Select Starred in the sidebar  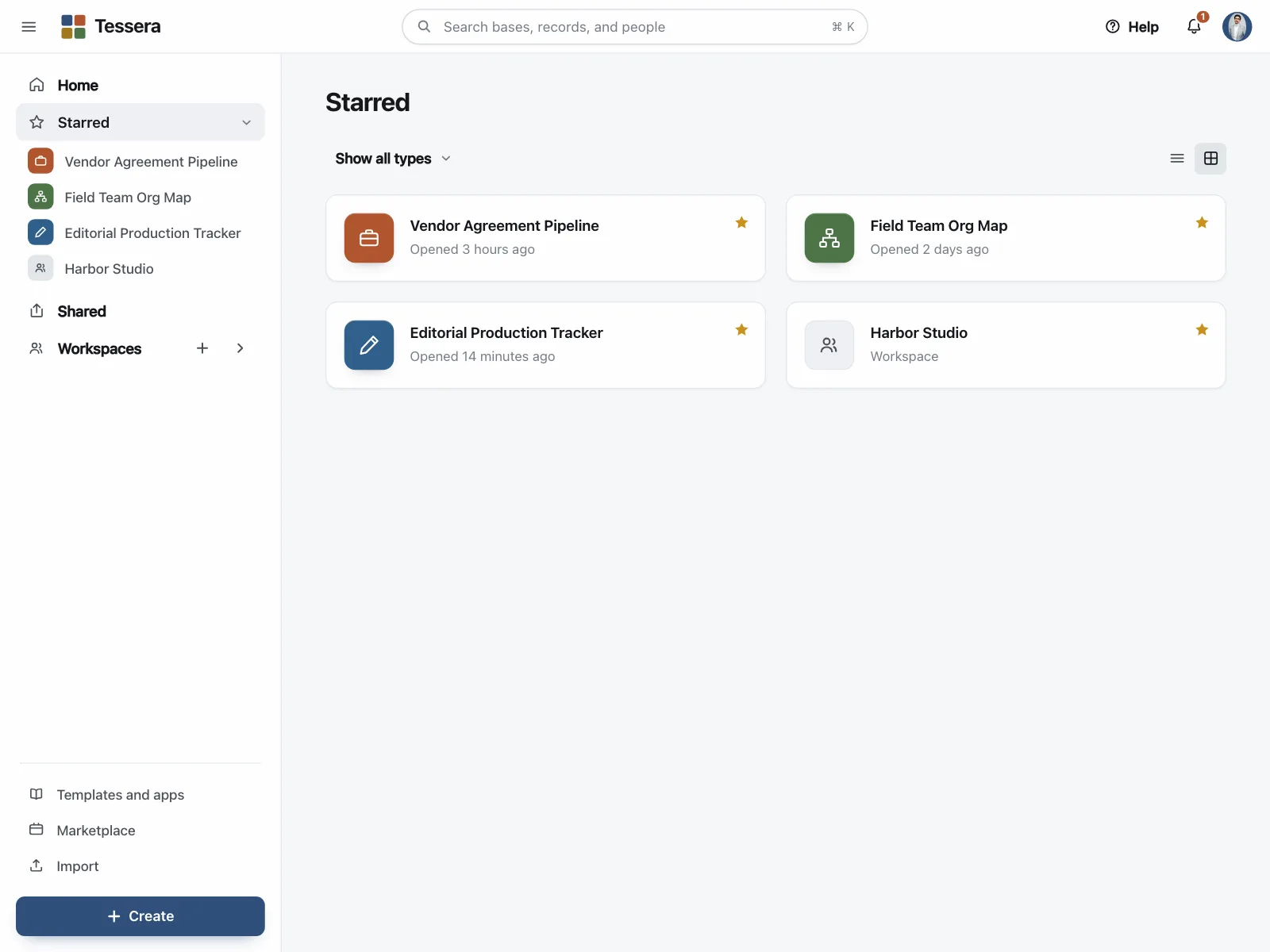point(140,122)
